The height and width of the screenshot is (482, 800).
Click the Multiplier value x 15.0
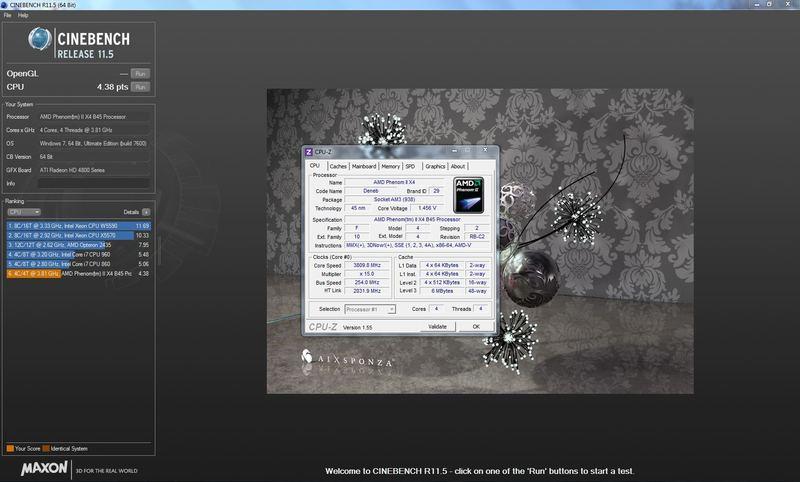coord(367,274)
